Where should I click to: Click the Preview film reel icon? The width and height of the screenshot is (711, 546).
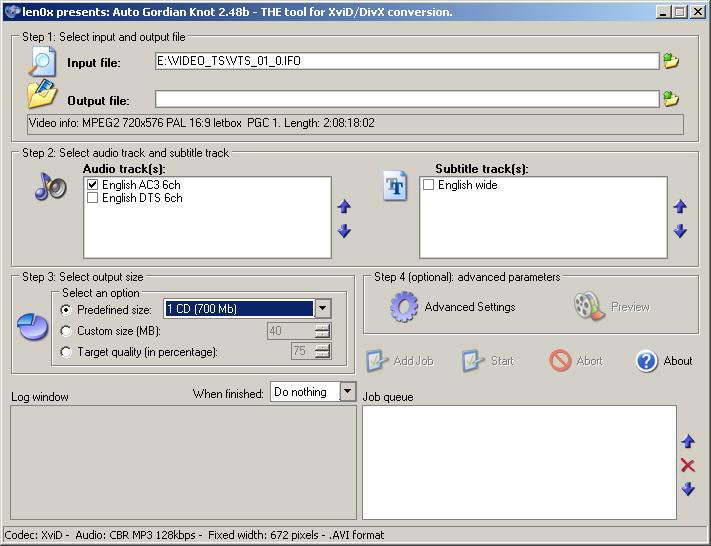(589, 306)
